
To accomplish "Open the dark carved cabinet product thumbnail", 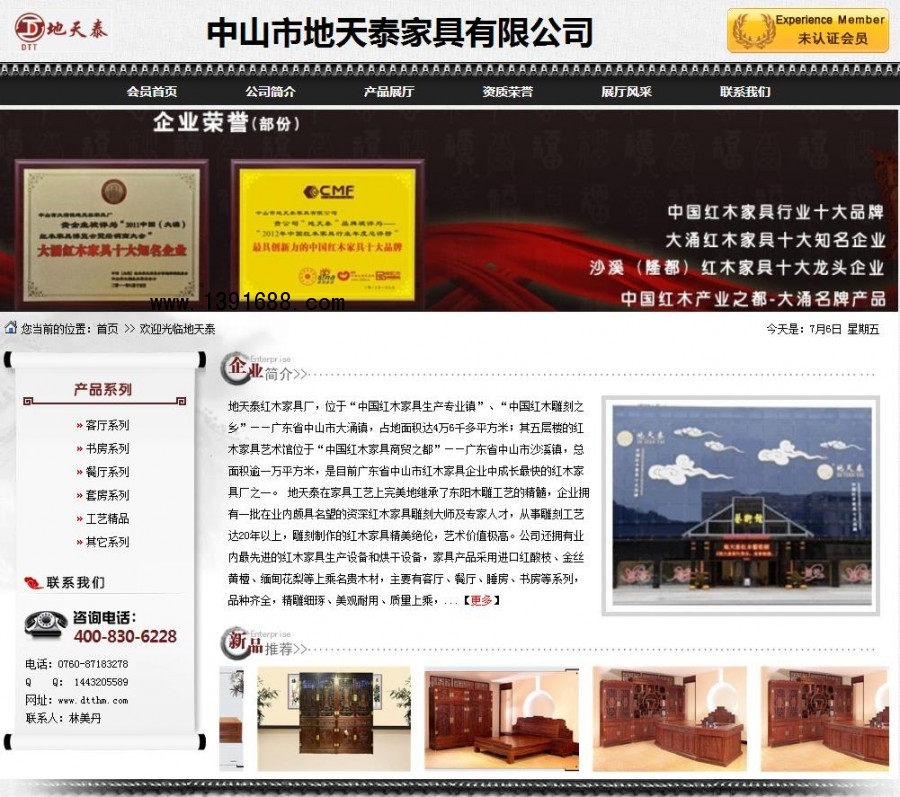I will (334, 719).
